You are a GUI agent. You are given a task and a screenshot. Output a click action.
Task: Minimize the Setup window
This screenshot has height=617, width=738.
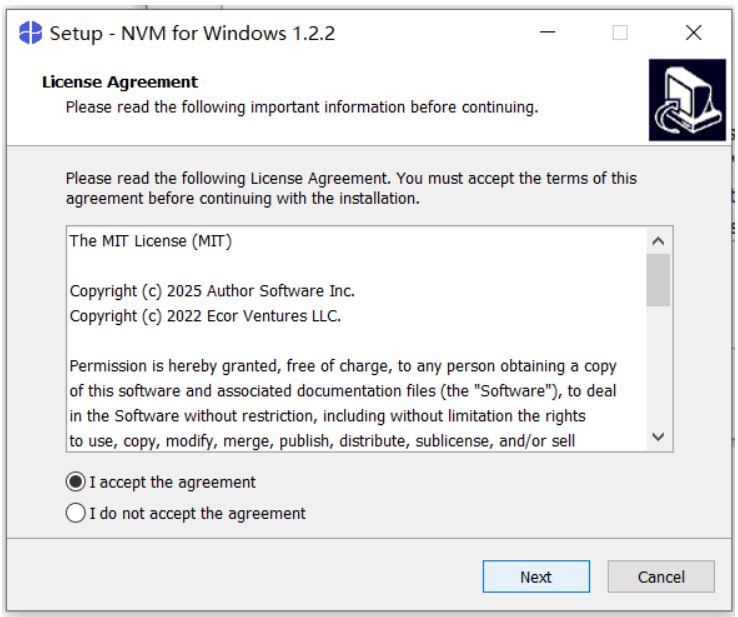coord(547,32)
